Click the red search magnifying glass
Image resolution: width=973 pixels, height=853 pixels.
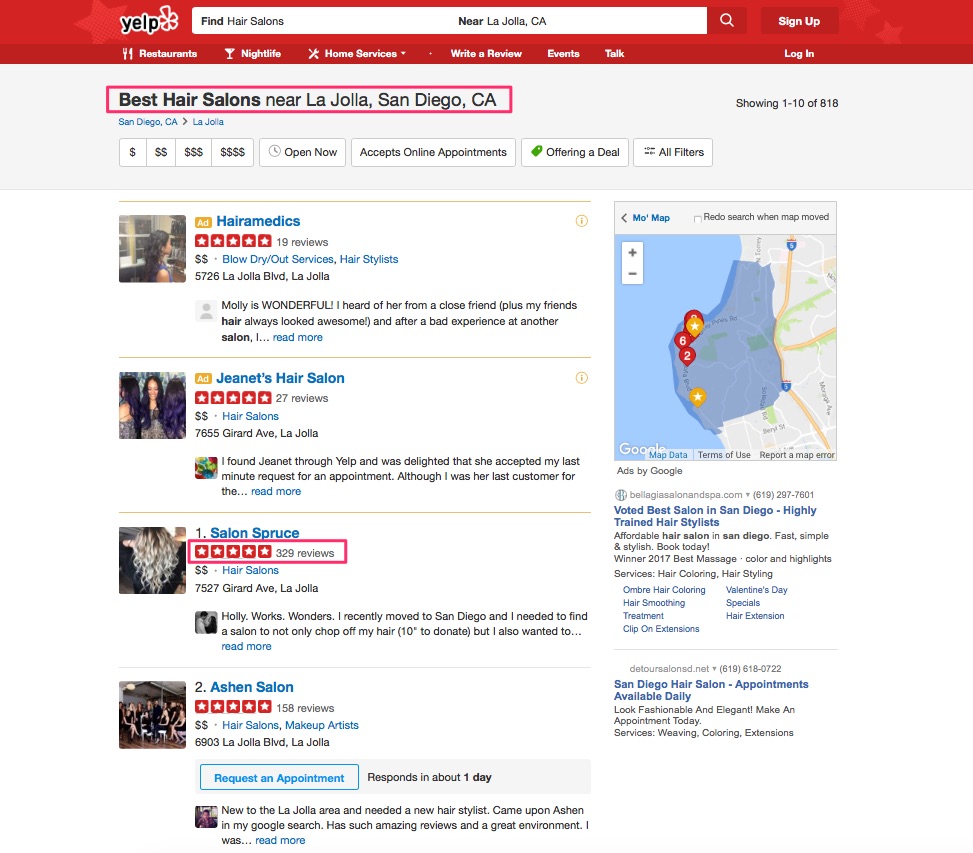point(727,19)
